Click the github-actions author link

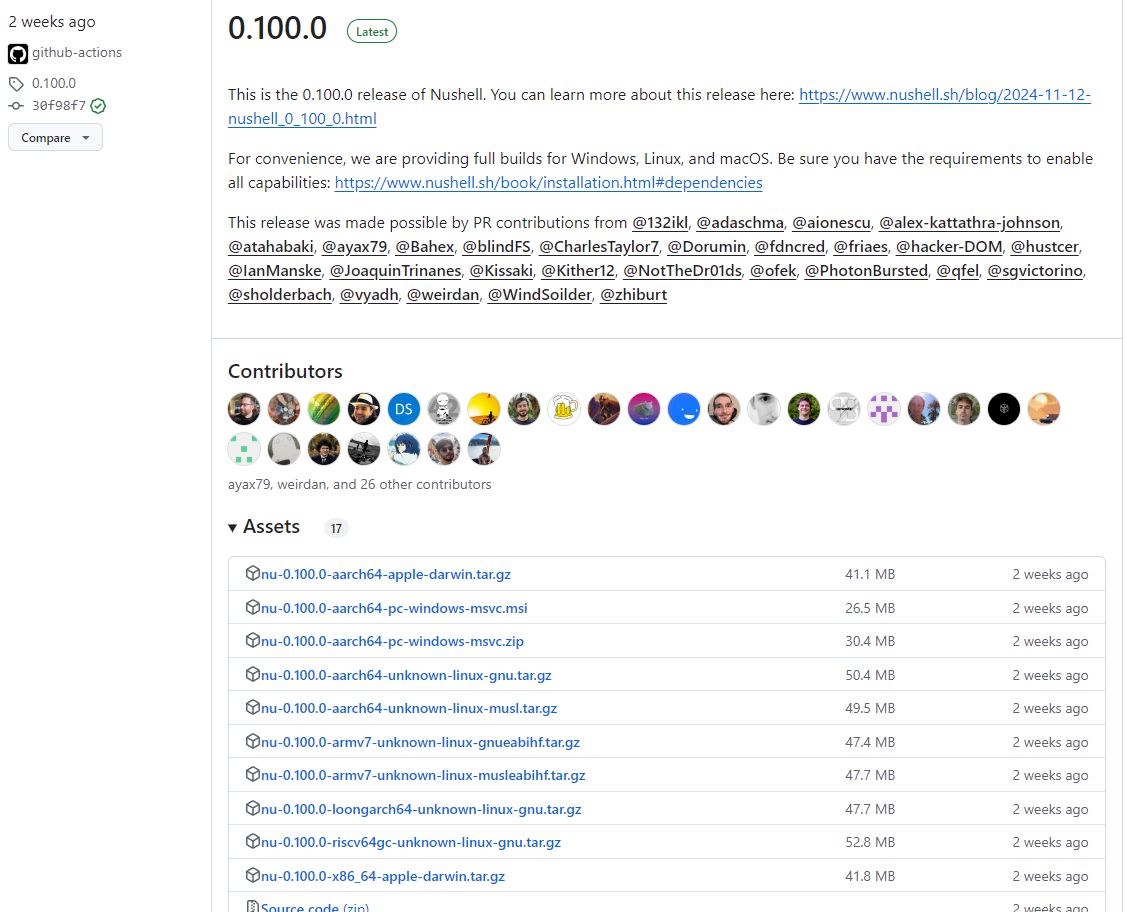(77, 52)
